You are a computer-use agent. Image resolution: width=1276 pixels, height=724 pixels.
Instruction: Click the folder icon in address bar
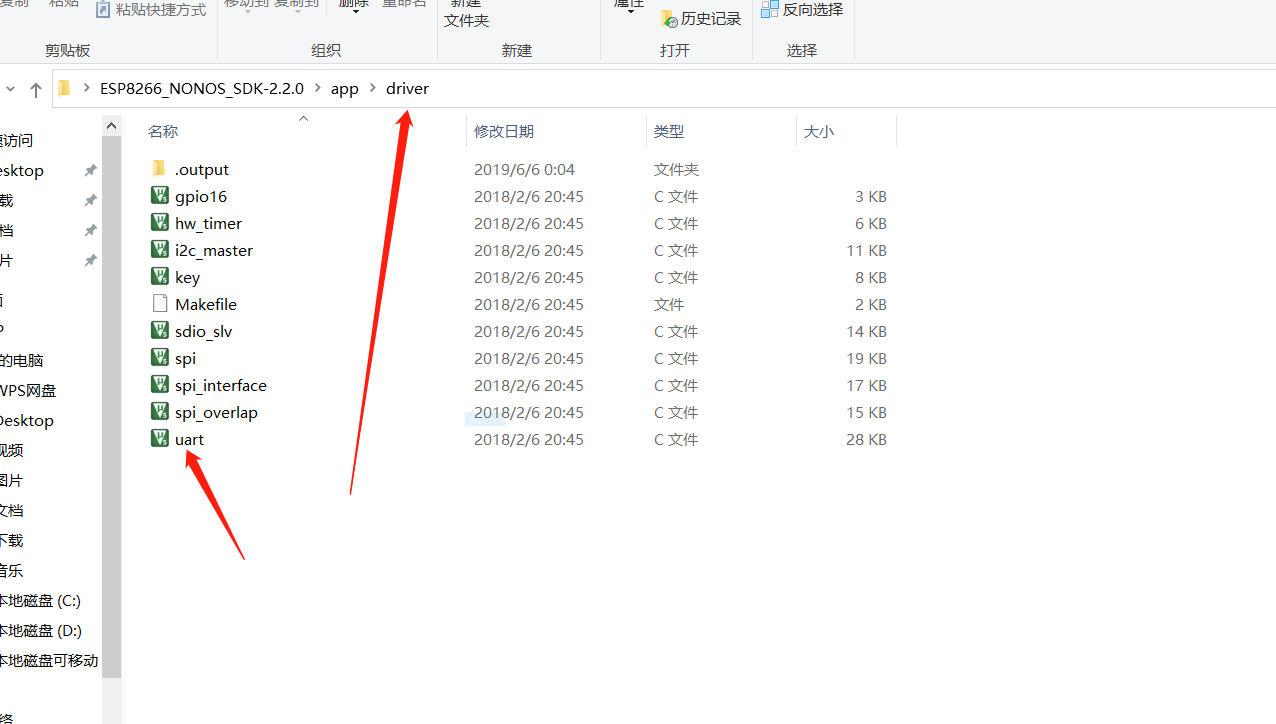(x=64, y=88)
